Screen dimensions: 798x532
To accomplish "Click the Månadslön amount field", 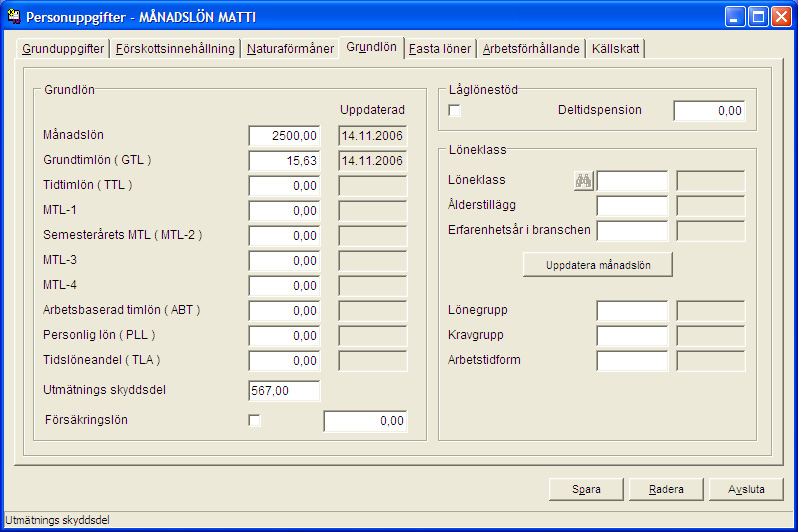I will coord(284,136).
